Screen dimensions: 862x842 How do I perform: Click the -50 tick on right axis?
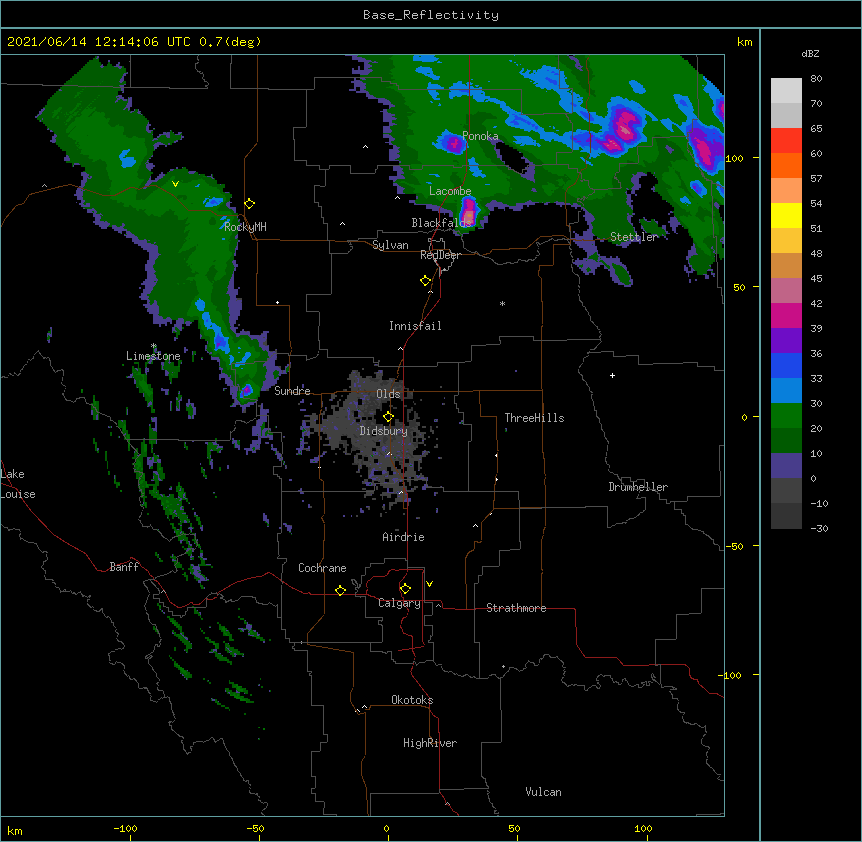click(734, 546)
